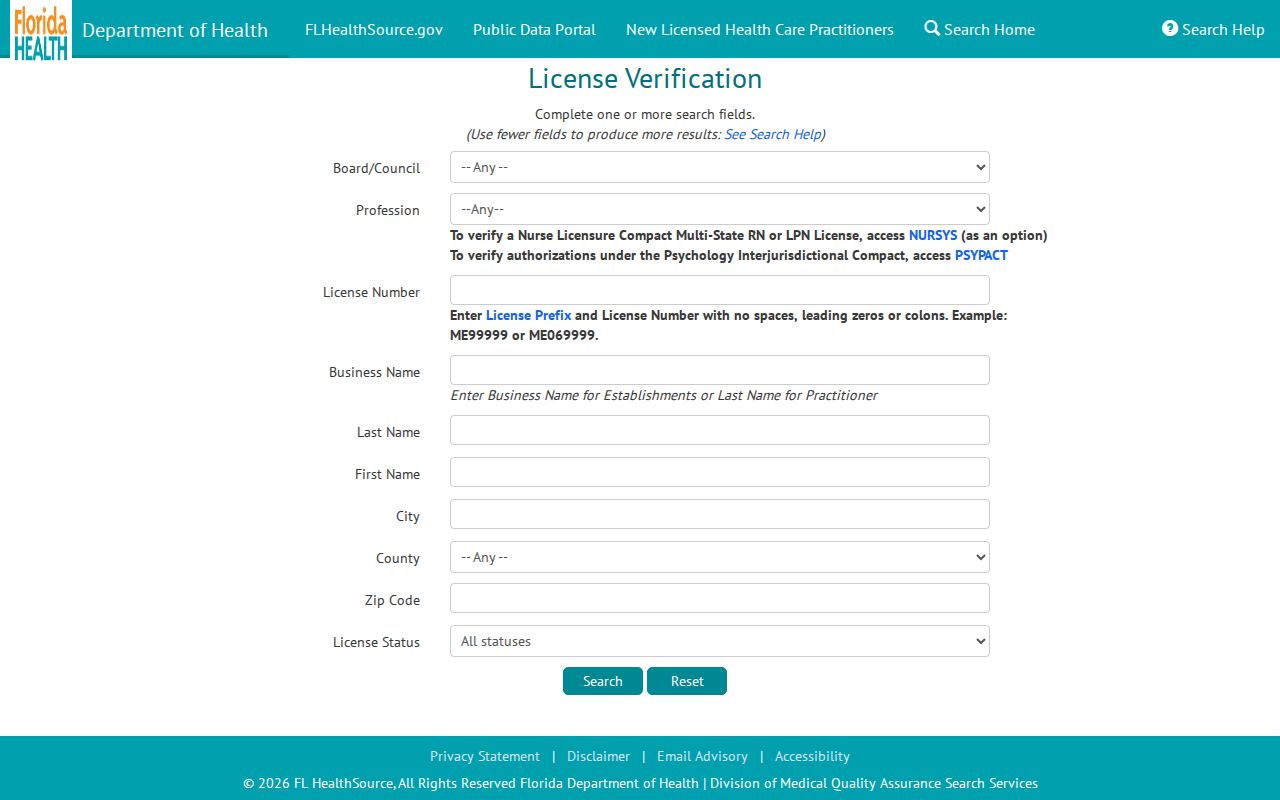Click the Department of Health title
The width and height of the screenshot is (1280, 800).
(175, 30)
